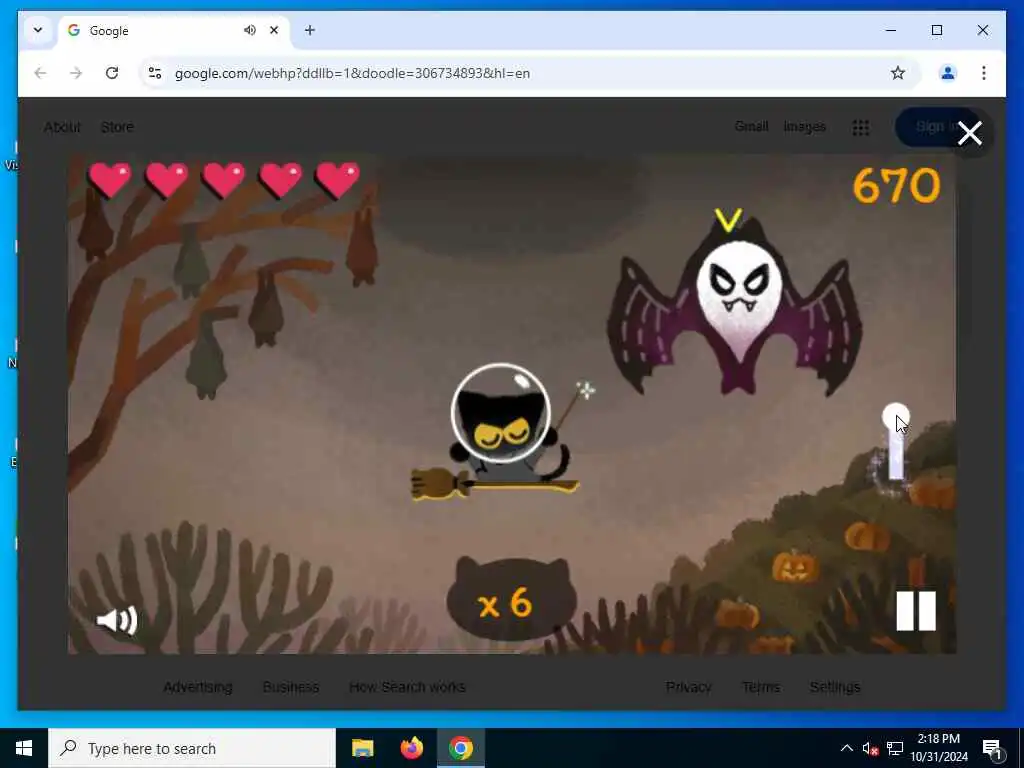Click the first heart life

click(x=109, y=179)
